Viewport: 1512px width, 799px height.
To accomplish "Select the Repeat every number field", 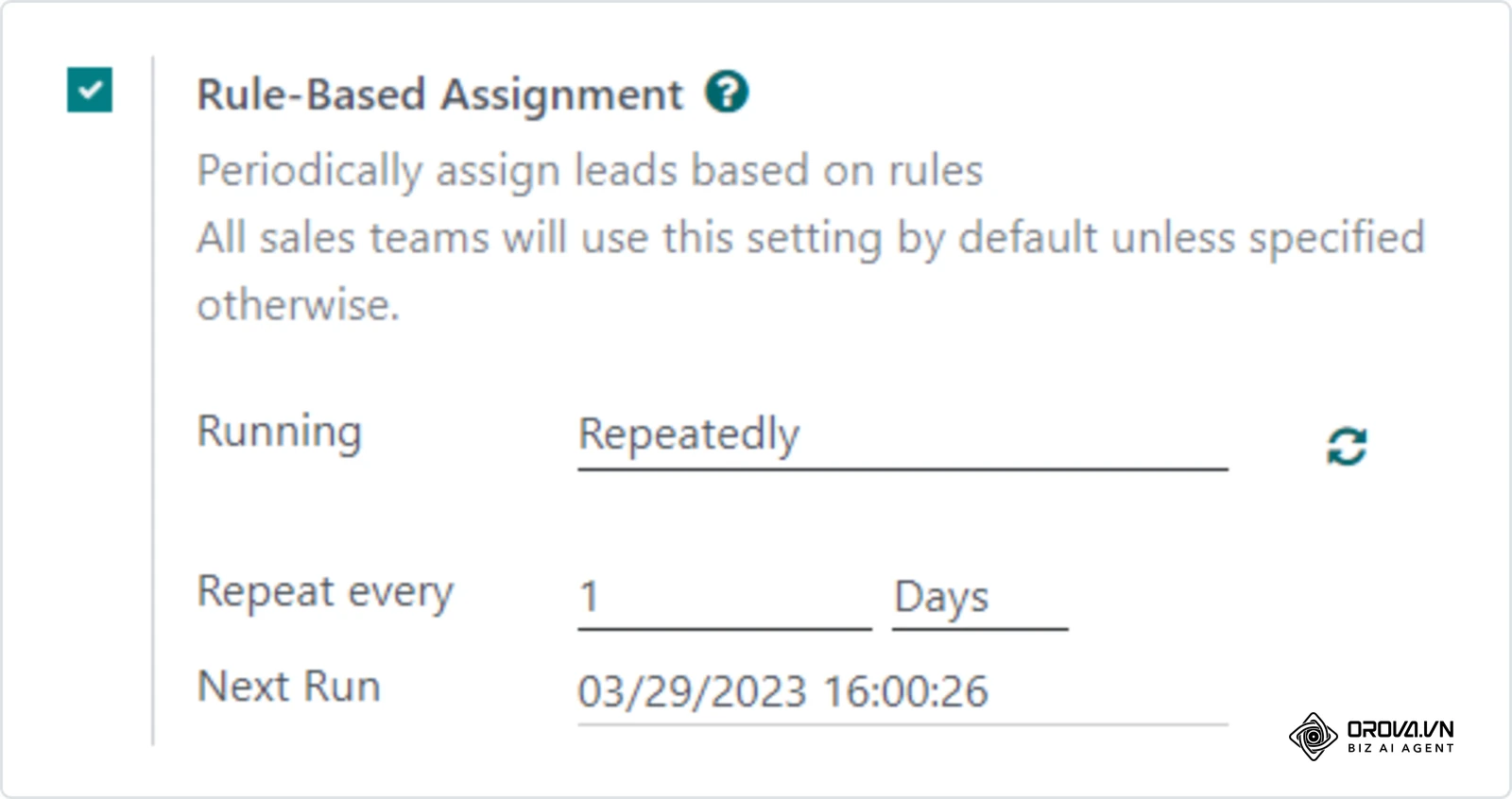I will tap(725, 597).
